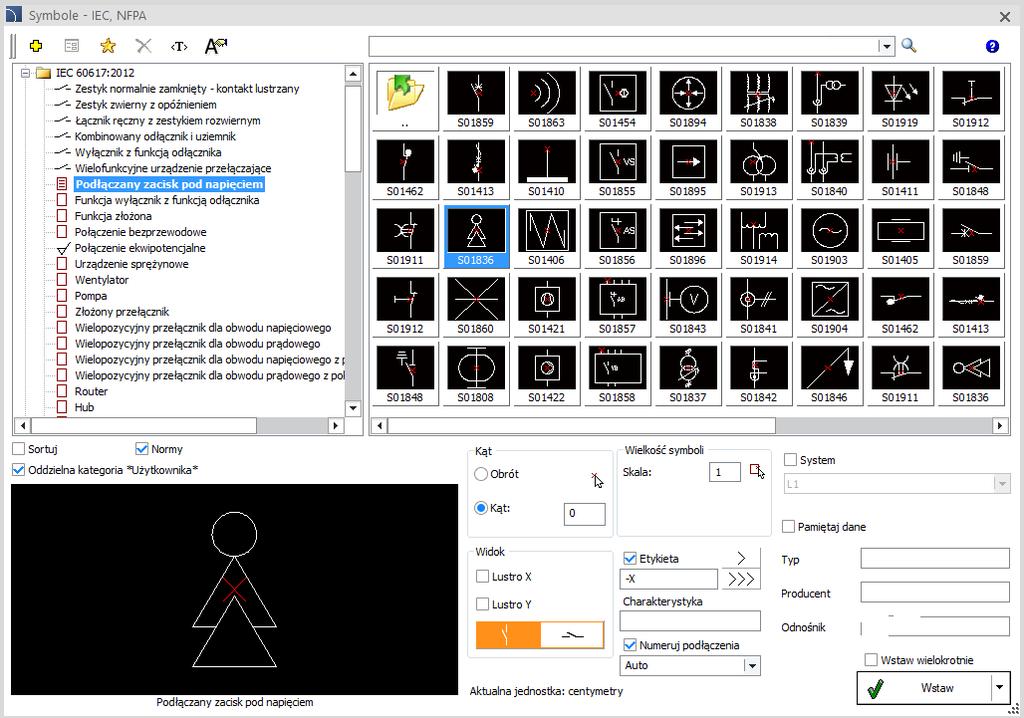Select Router in the tree
1024x718 pixels.
point(91,391)
